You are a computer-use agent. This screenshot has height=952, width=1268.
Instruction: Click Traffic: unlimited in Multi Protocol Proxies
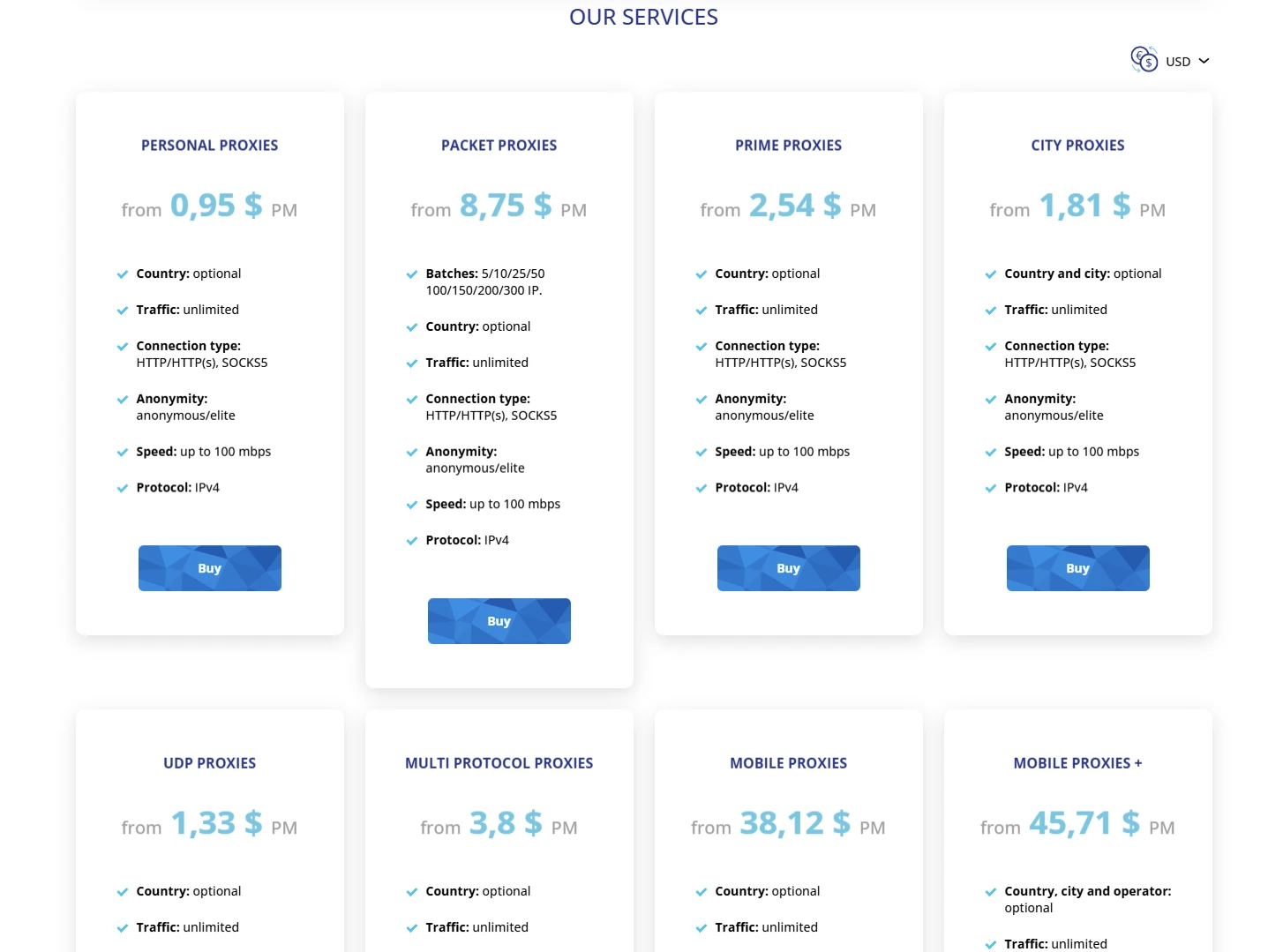(x=476, y=927)
